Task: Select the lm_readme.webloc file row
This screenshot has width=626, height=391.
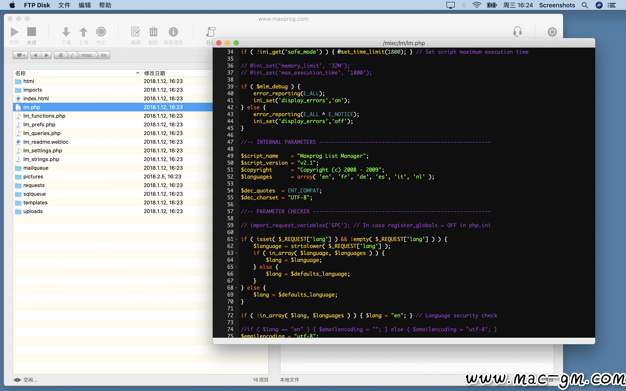Action: click(113, 142)
